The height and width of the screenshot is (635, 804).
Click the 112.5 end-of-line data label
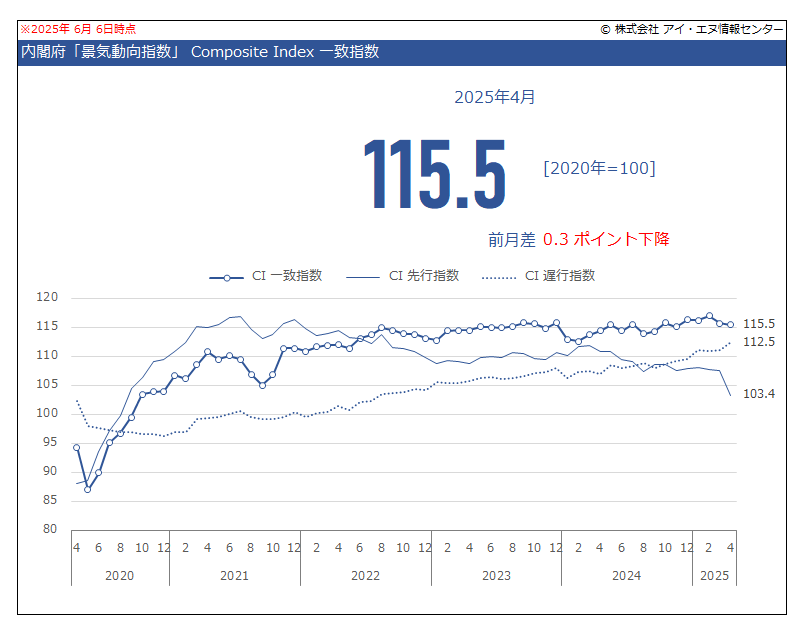tap(759, 342)
